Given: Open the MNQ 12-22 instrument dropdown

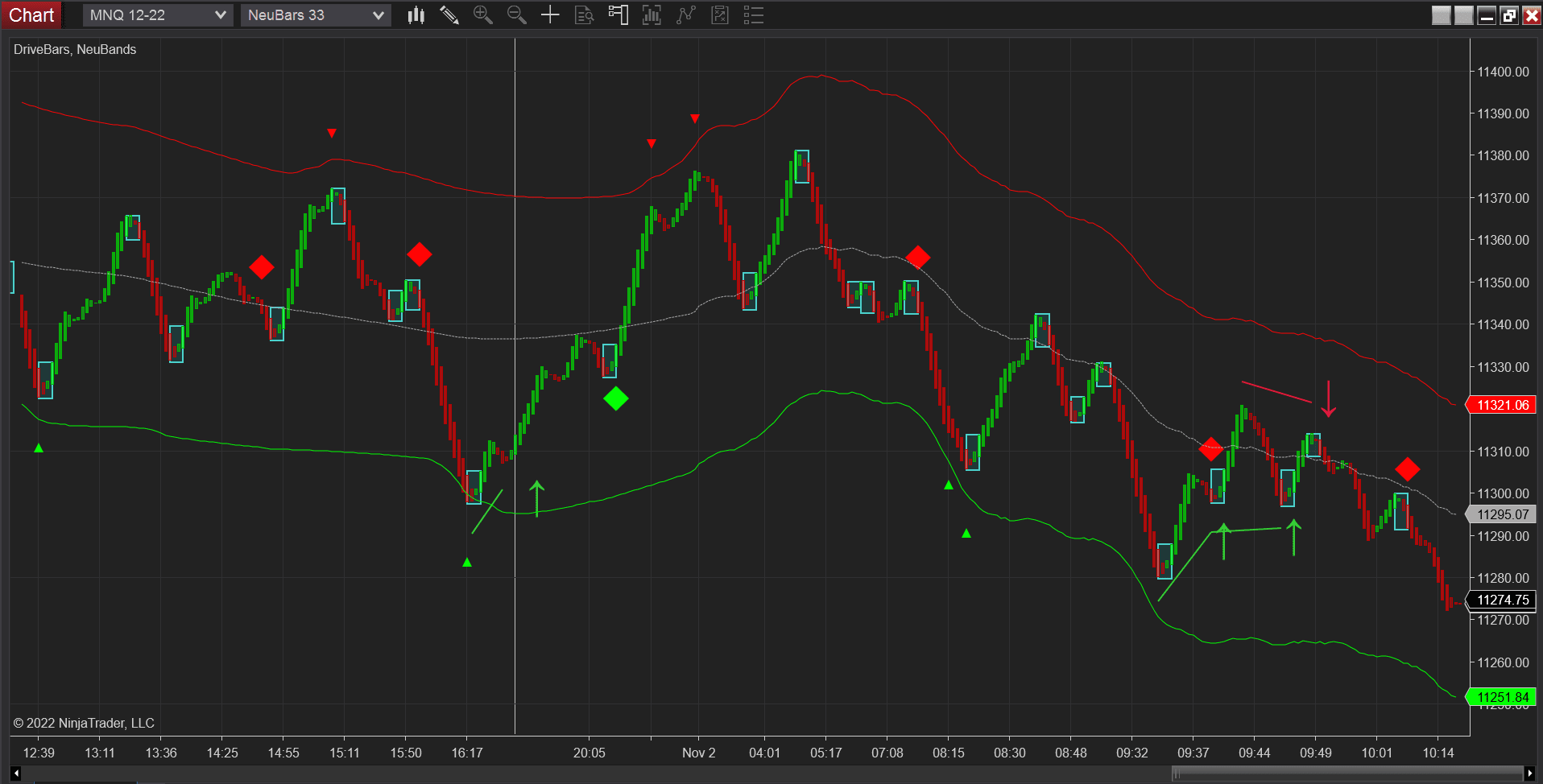Looking at the screenshot, I should pos(158,15).
